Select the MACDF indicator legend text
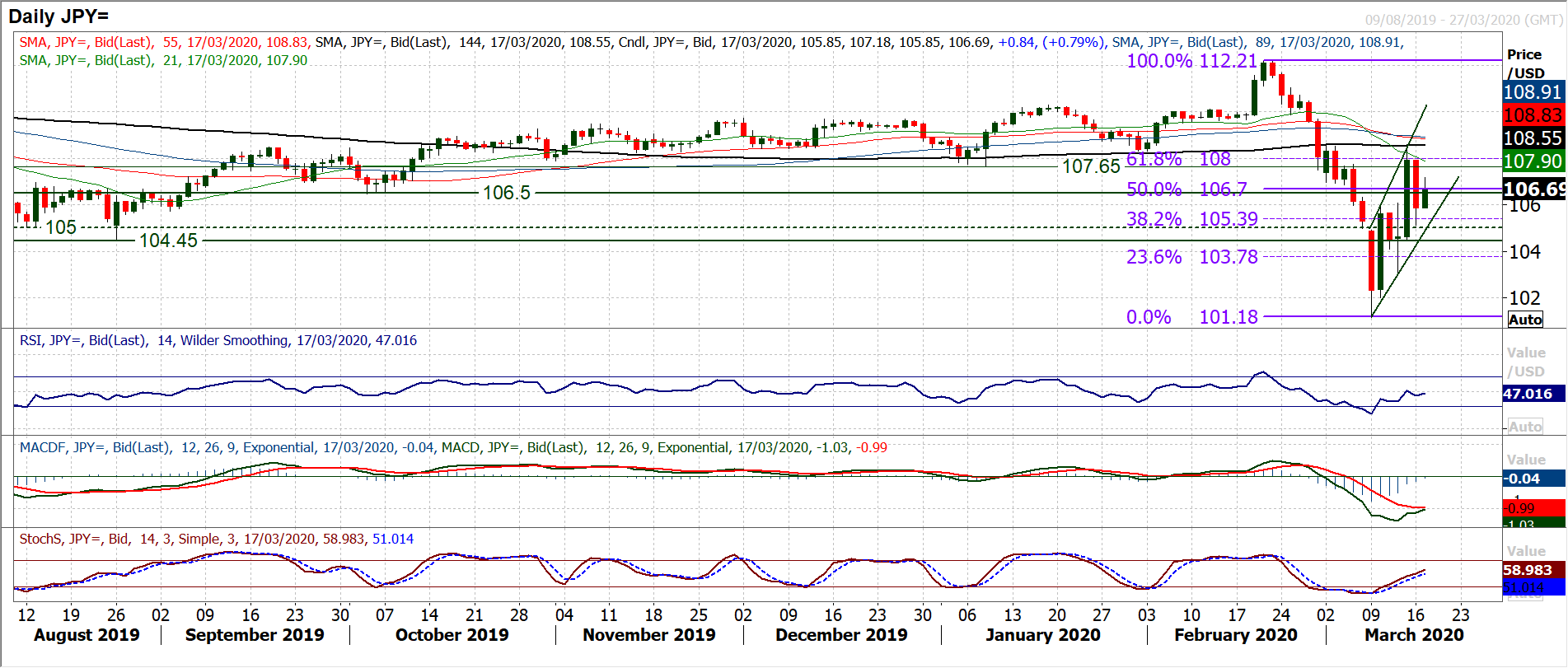1568x668 pixels. (x=227, y=447)
